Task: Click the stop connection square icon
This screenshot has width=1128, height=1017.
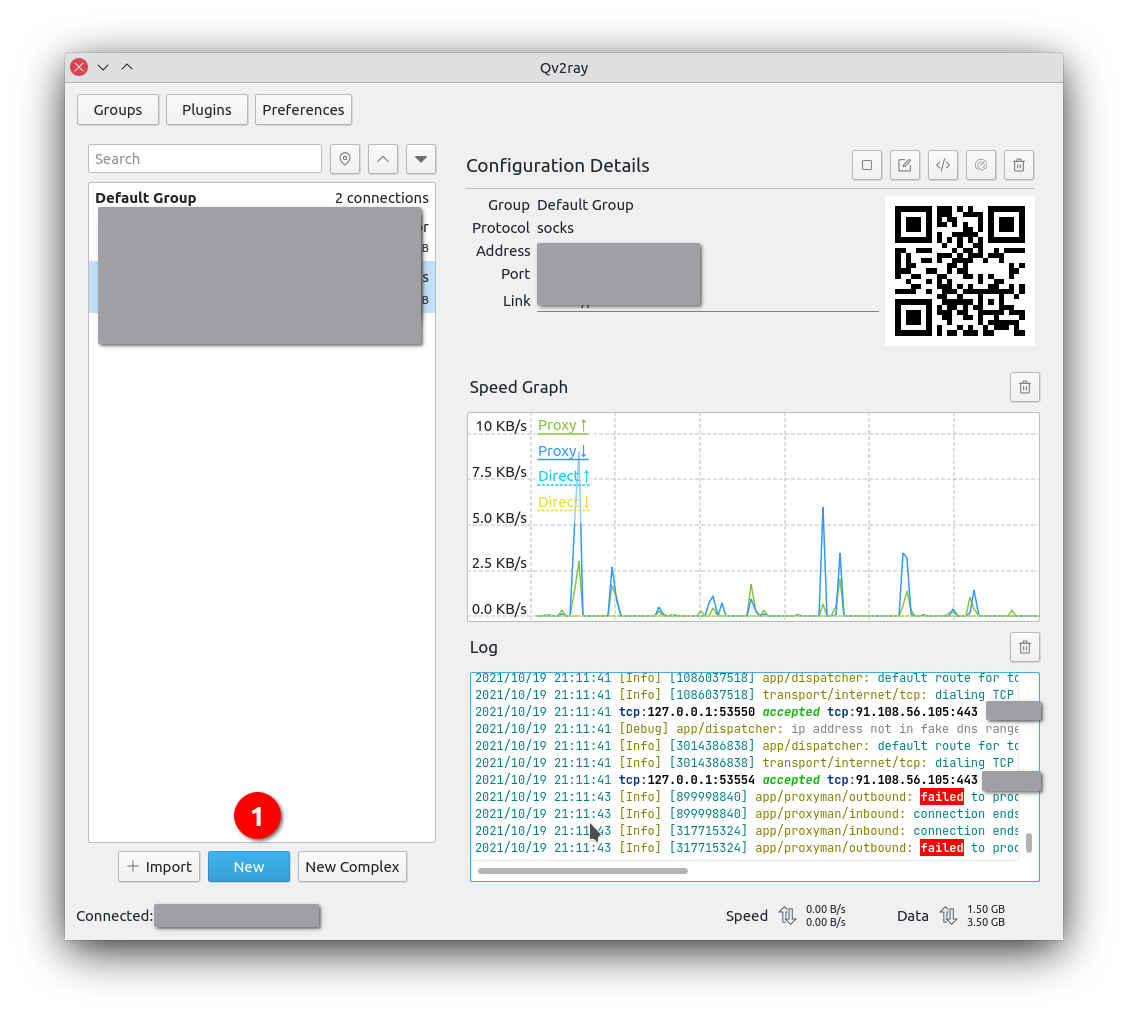Action: [x=867, y=165]
